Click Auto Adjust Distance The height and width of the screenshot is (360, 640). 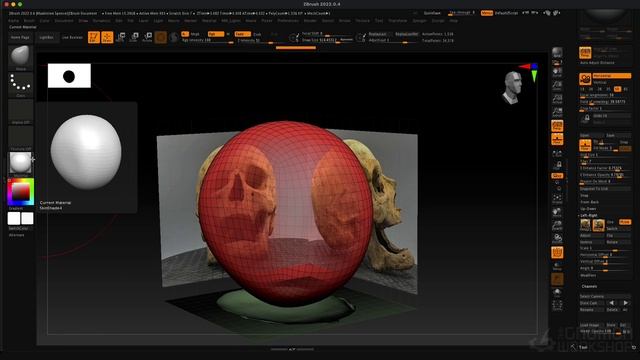tap(597, 63)
